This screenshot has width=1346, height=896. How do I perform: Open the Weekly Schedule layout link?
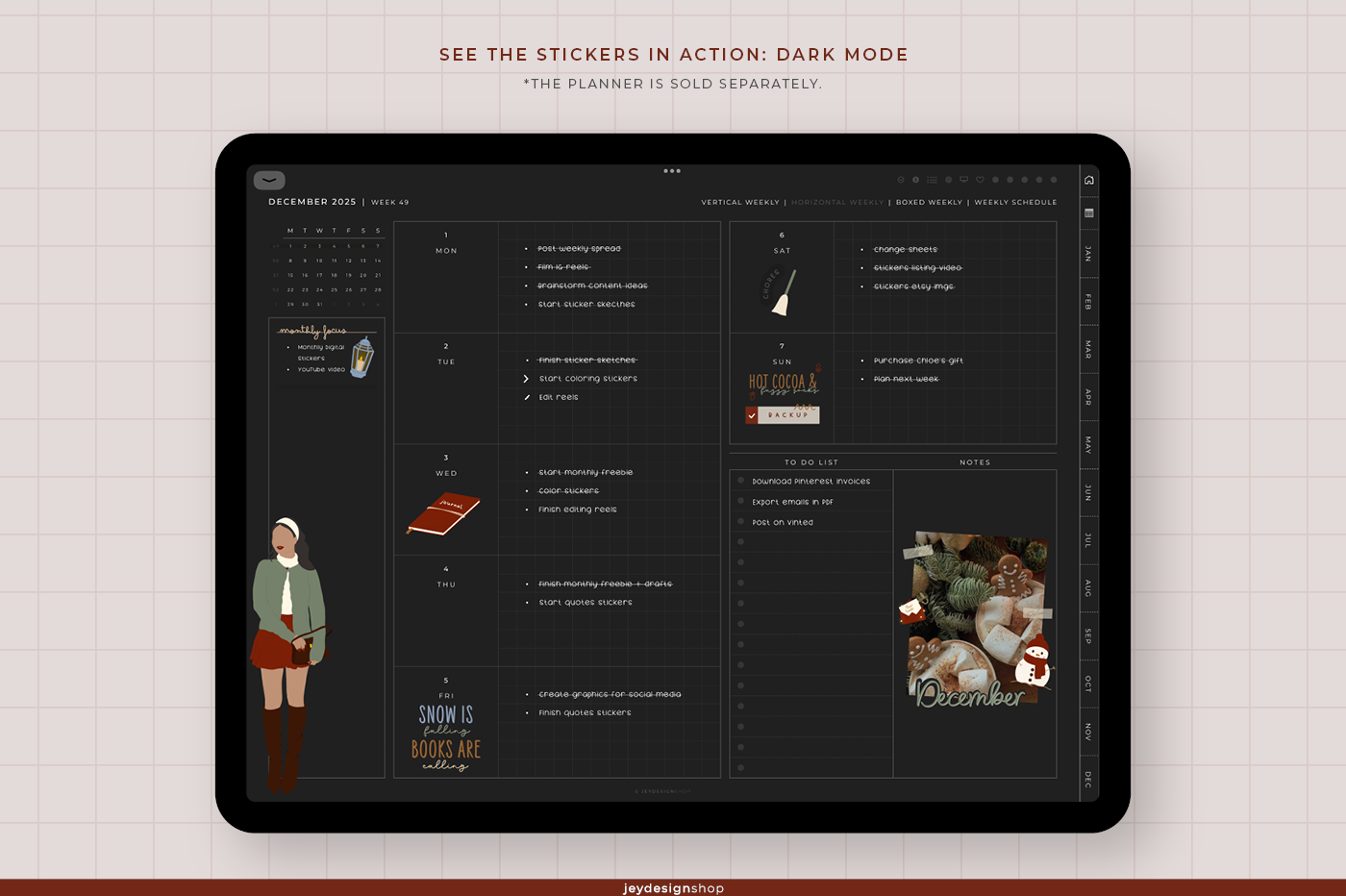pos(1015,203)
